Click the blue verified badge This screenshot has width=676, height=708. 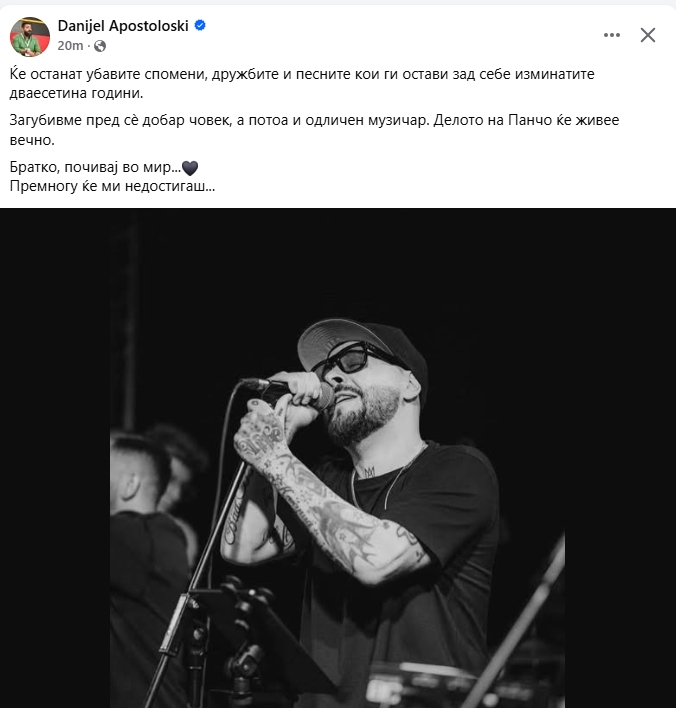coord(200,25)
